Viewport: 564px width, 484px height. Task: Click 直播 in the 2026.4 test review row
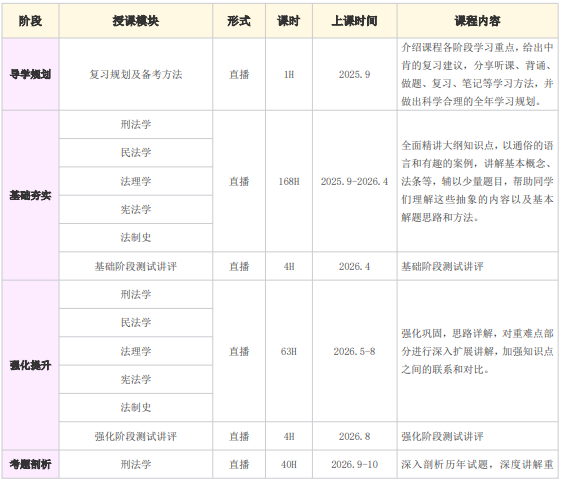click(239, 266)
